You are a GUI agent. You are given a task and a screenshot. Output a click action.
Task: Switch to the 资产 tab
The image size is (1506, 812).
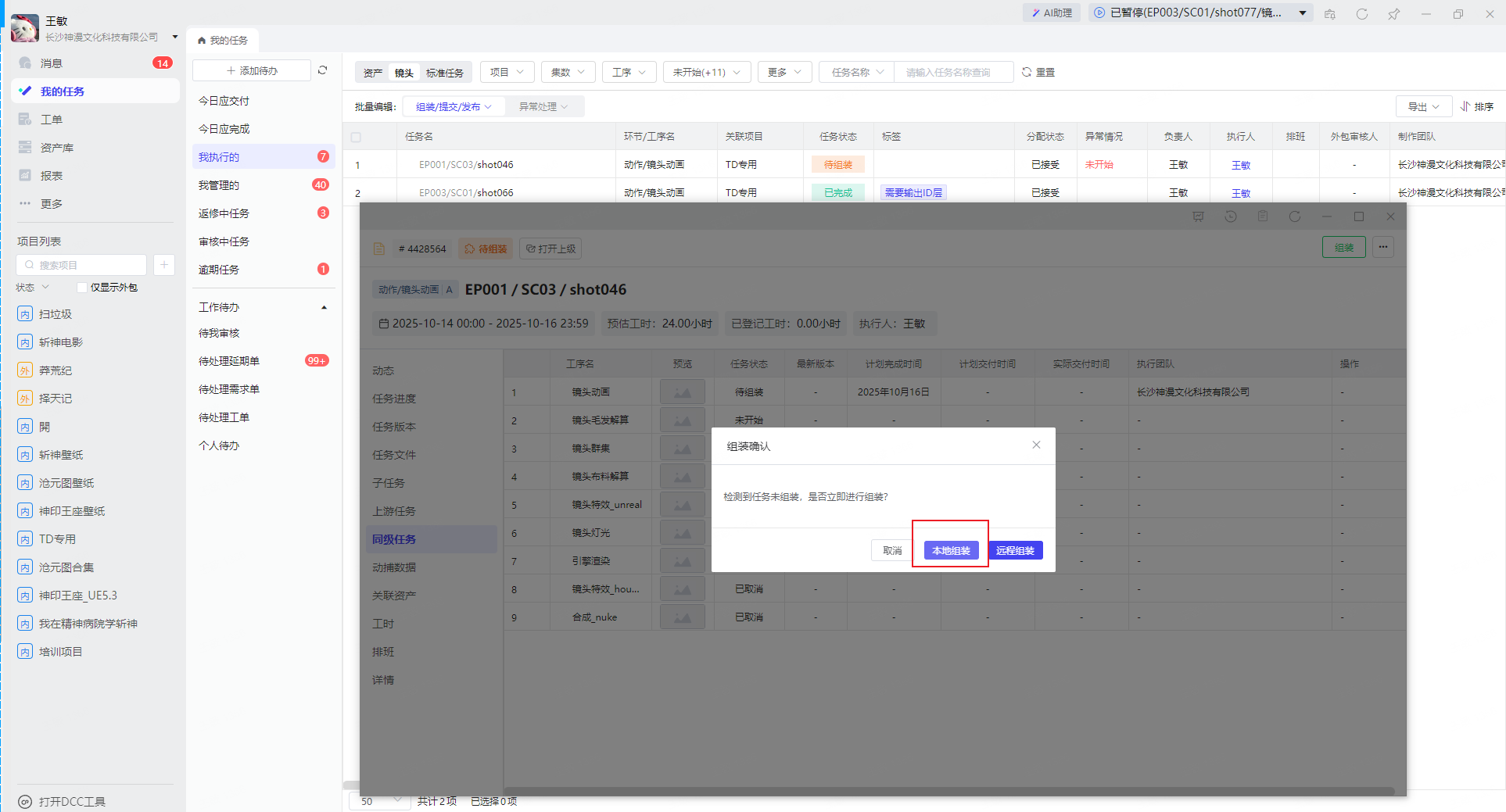(x=373, y=73)
